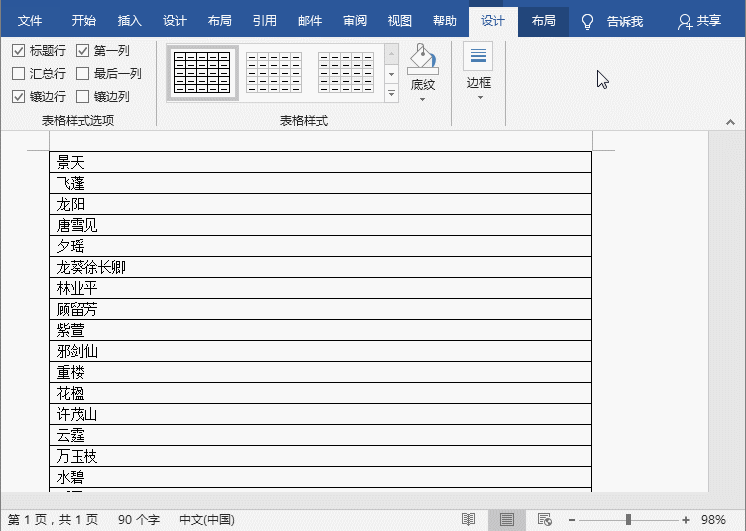The width and height of the screenshot is (746, 531).
Task: Click the zoom slider handle
Action: pyautogui.click(x=628, y=520)
